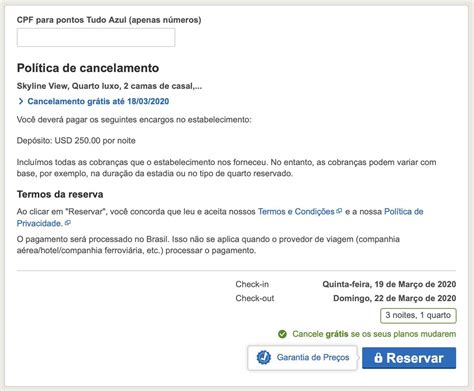Click external link icon after Privacidade
This screenshot has width=474, height=391.
(x=67, y=223)
